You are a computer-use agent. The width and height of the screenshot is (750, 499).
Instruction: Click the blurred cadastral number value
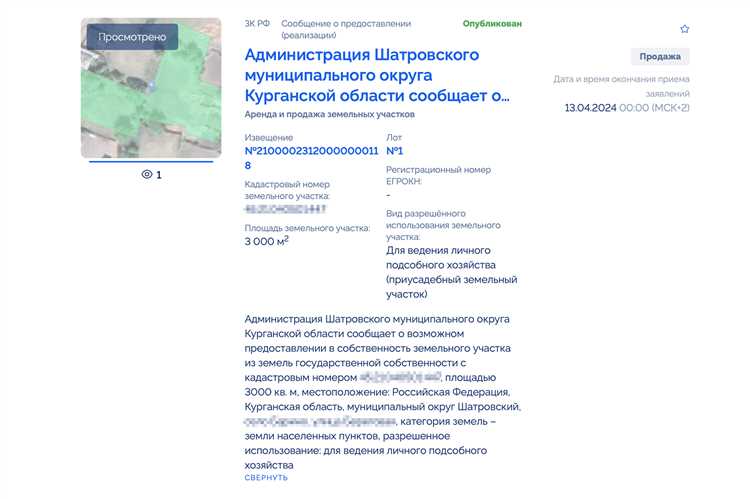point(285,209)
